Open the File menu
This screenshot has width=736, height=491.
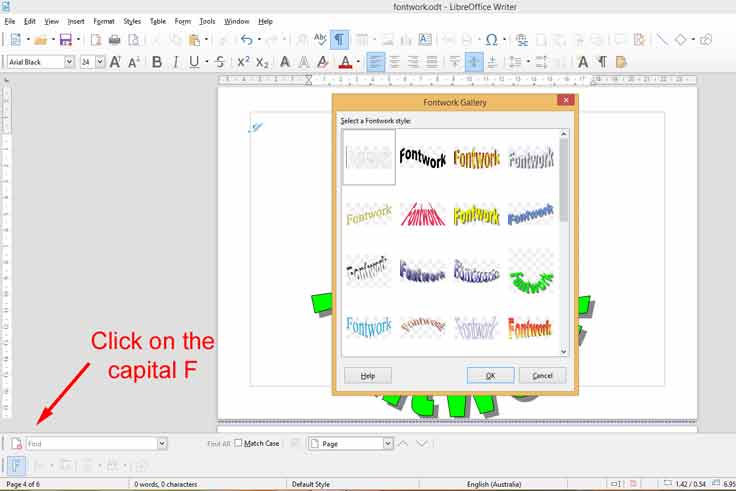10,21
